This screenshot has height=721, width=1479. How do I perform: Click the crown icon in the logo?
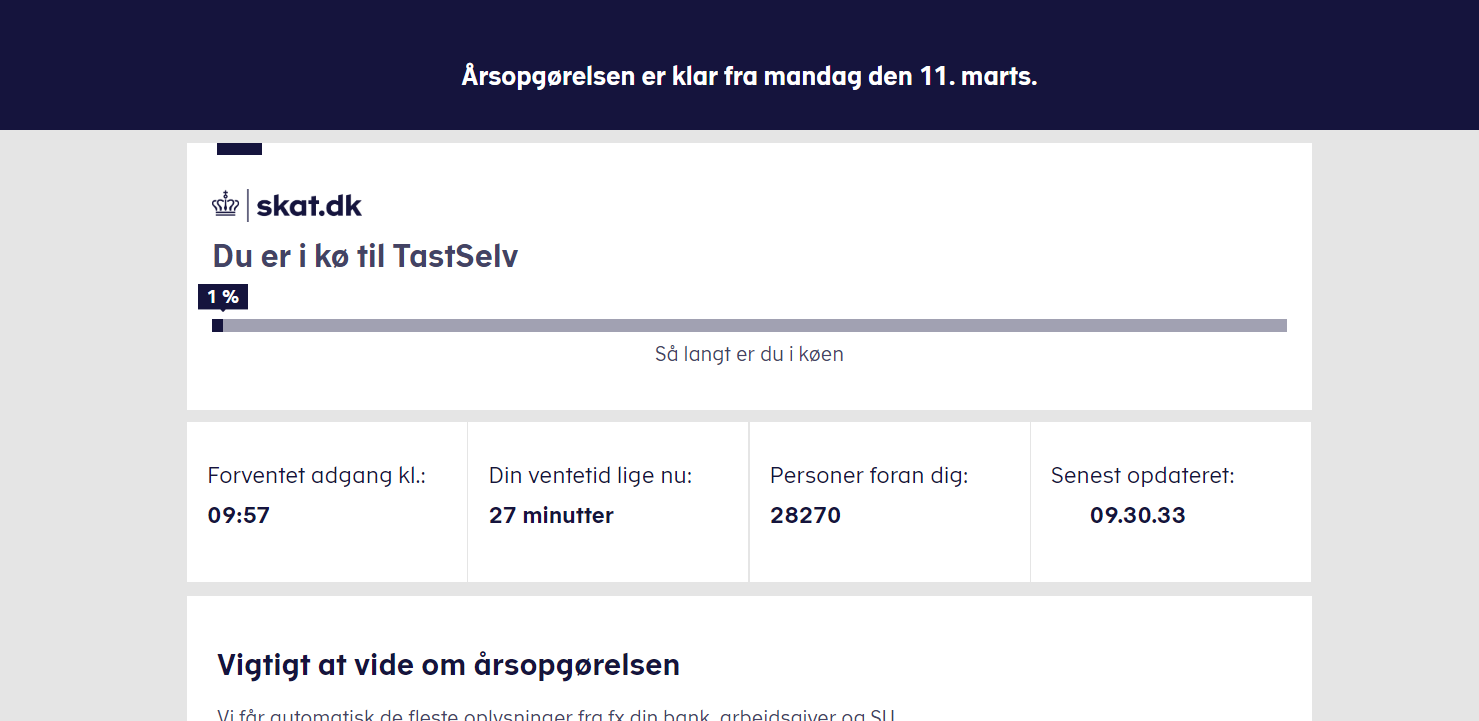click(x=226, y=205)
